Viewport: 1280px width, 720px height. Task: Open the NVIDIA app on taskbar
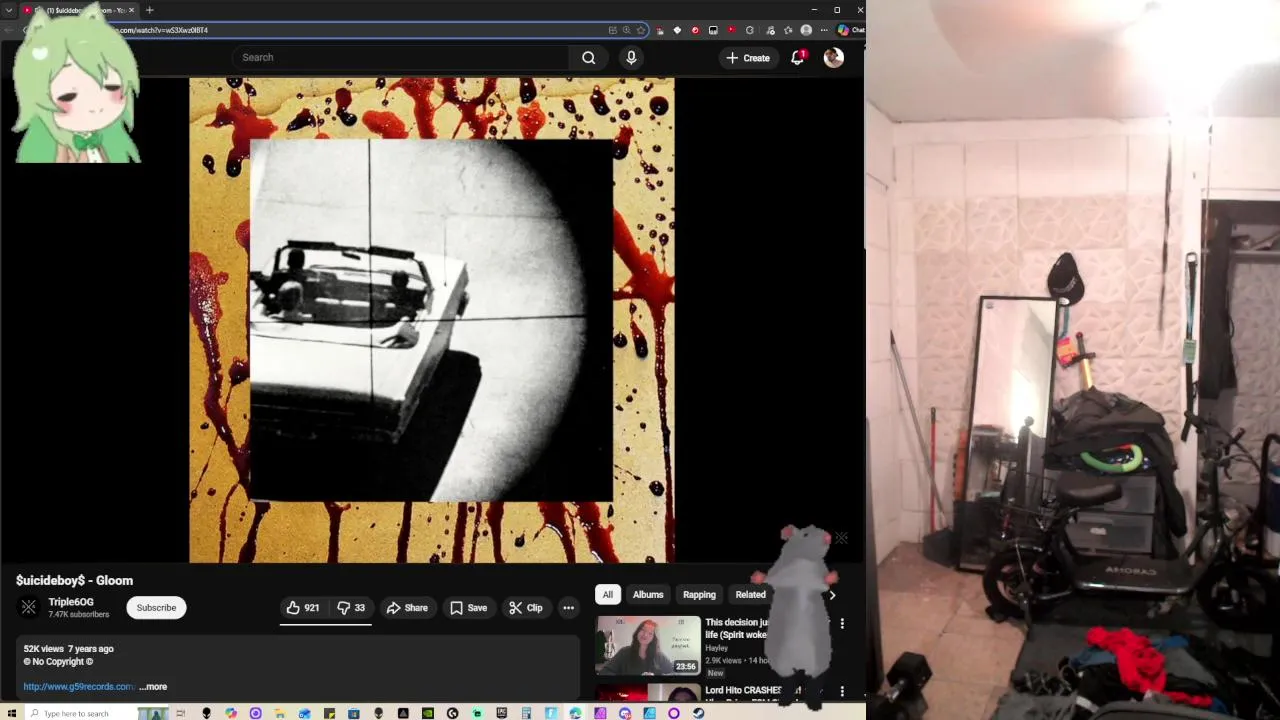[x=428, y=713]
